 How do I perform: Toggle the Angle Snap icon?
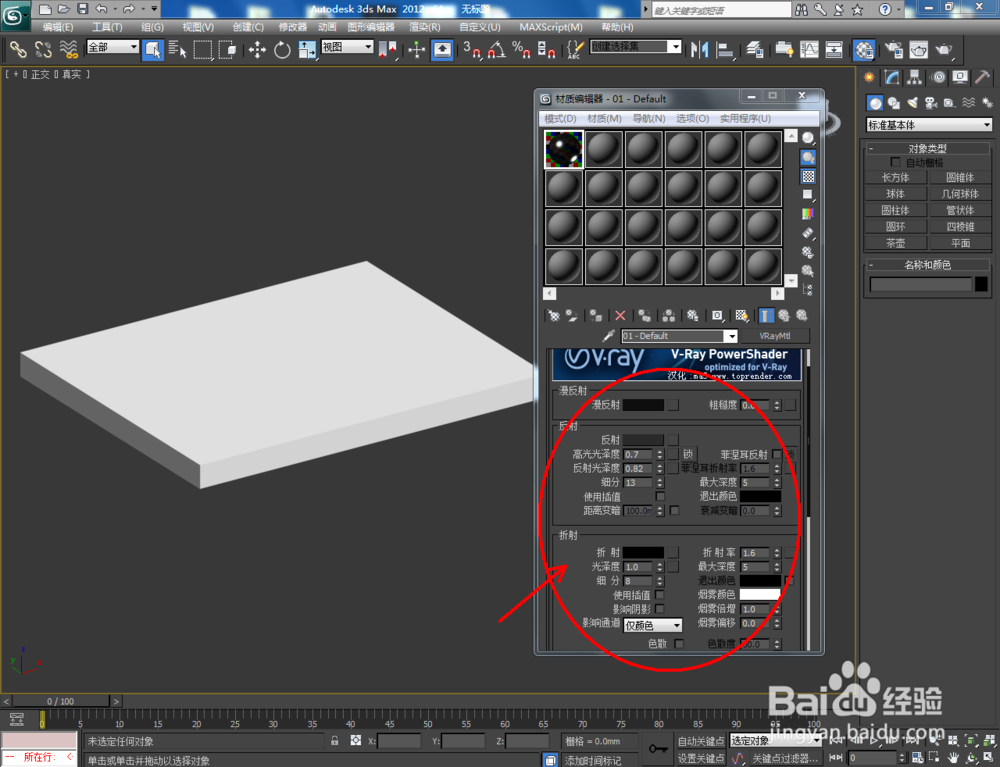coord(497,50)
